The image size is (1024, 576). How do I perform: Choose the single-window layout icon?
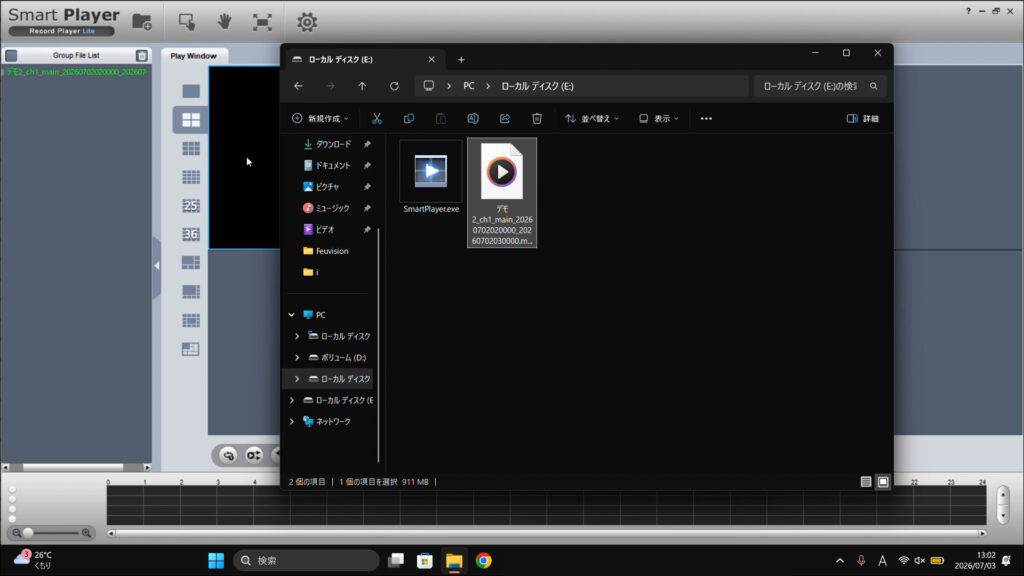pos(191,91)
